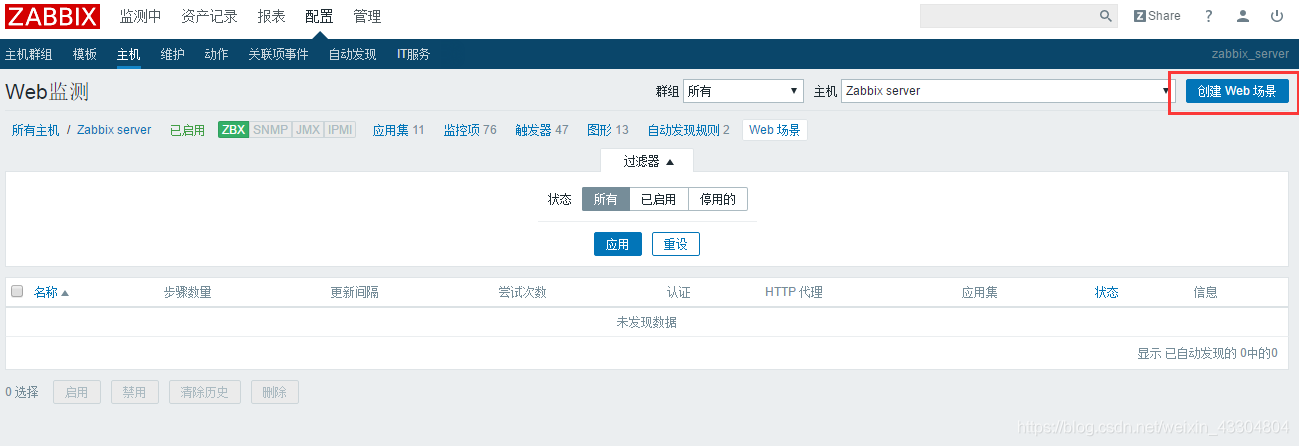Open 自动发现规则 2 link
Image resolution: width=1299 pixels, height=446 pixels.
tap(688, 130)
